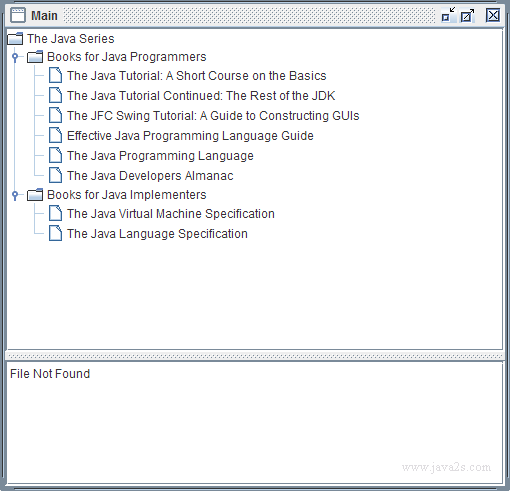Image resolution: width=510 pixels, height=491 pixels.
Task: Click in the File Not Found text pane
Action: (x=255, y=422)
